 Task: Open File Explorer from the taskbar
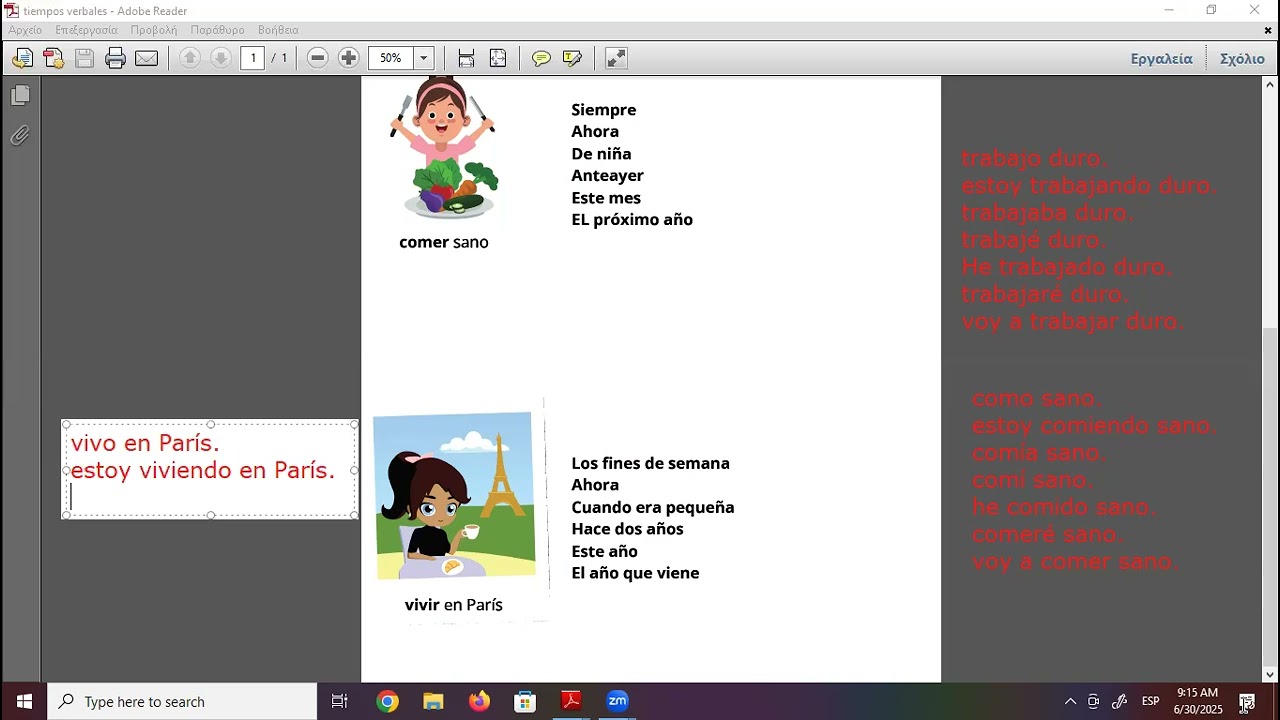[x=433, y=702]
